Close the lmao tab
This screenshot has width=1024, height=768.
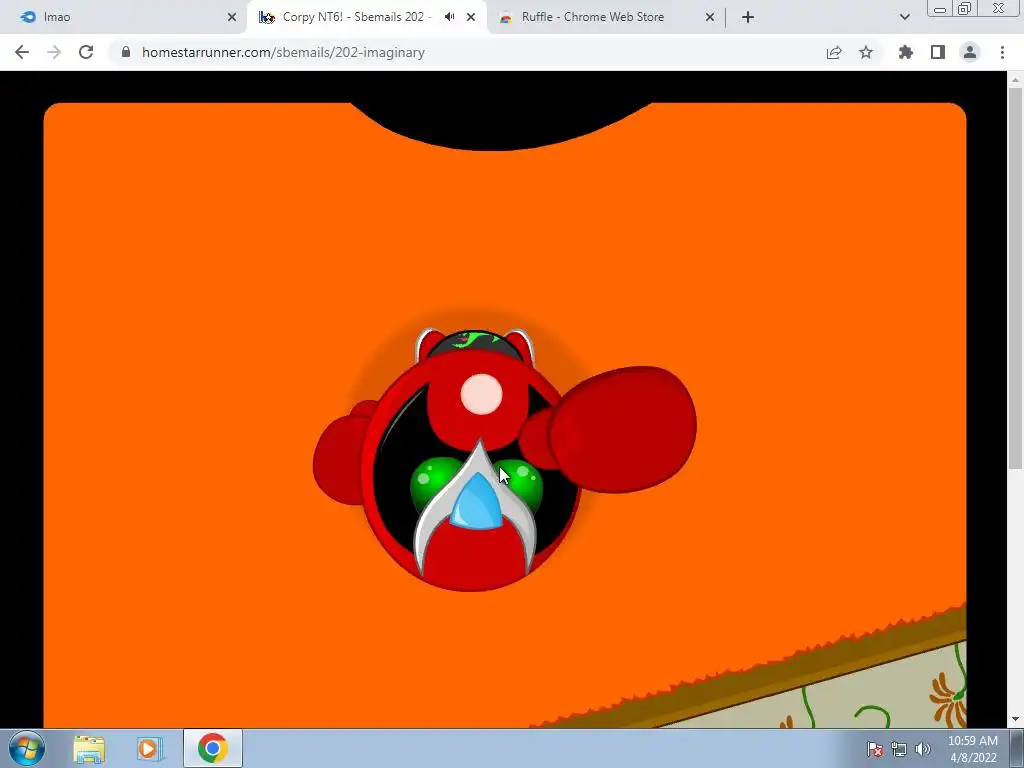pyautogui.click(x=232, y=17)
